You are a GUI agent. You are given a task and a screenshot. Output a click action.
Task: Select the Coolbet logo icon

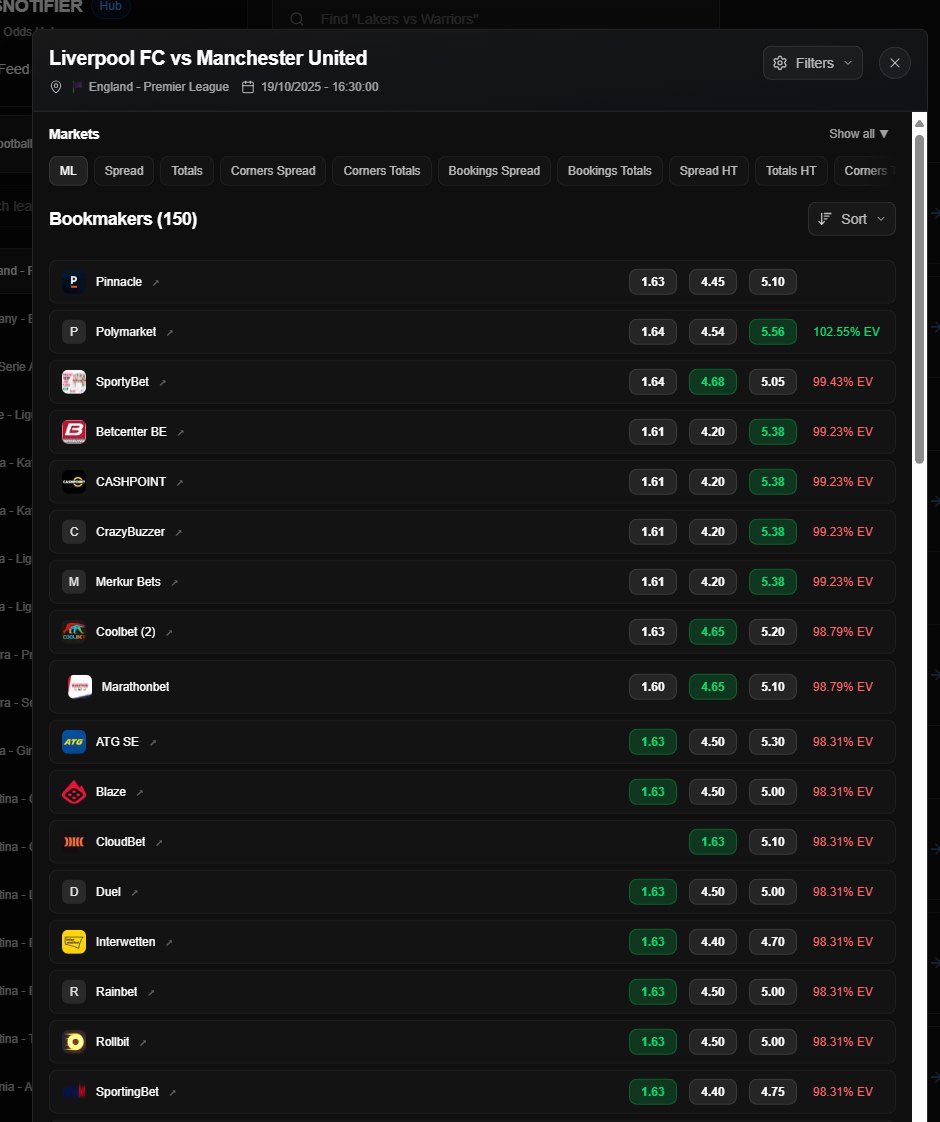[x=73, y=631]
